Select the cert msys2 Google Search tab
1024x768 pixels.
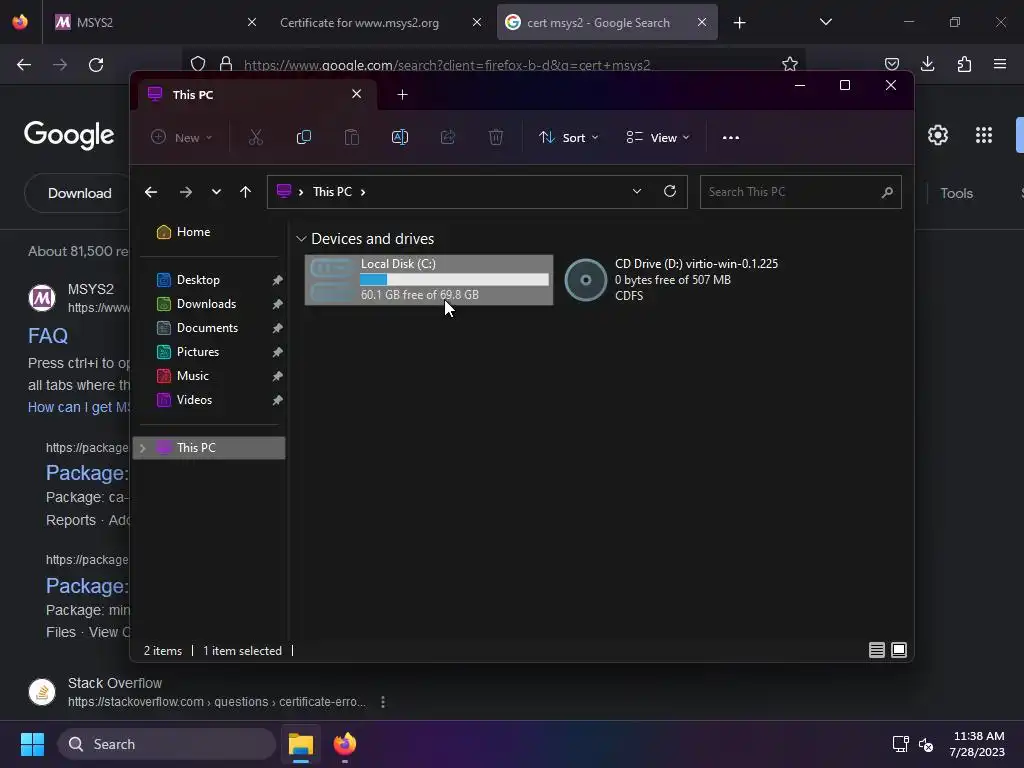(607, 22)
